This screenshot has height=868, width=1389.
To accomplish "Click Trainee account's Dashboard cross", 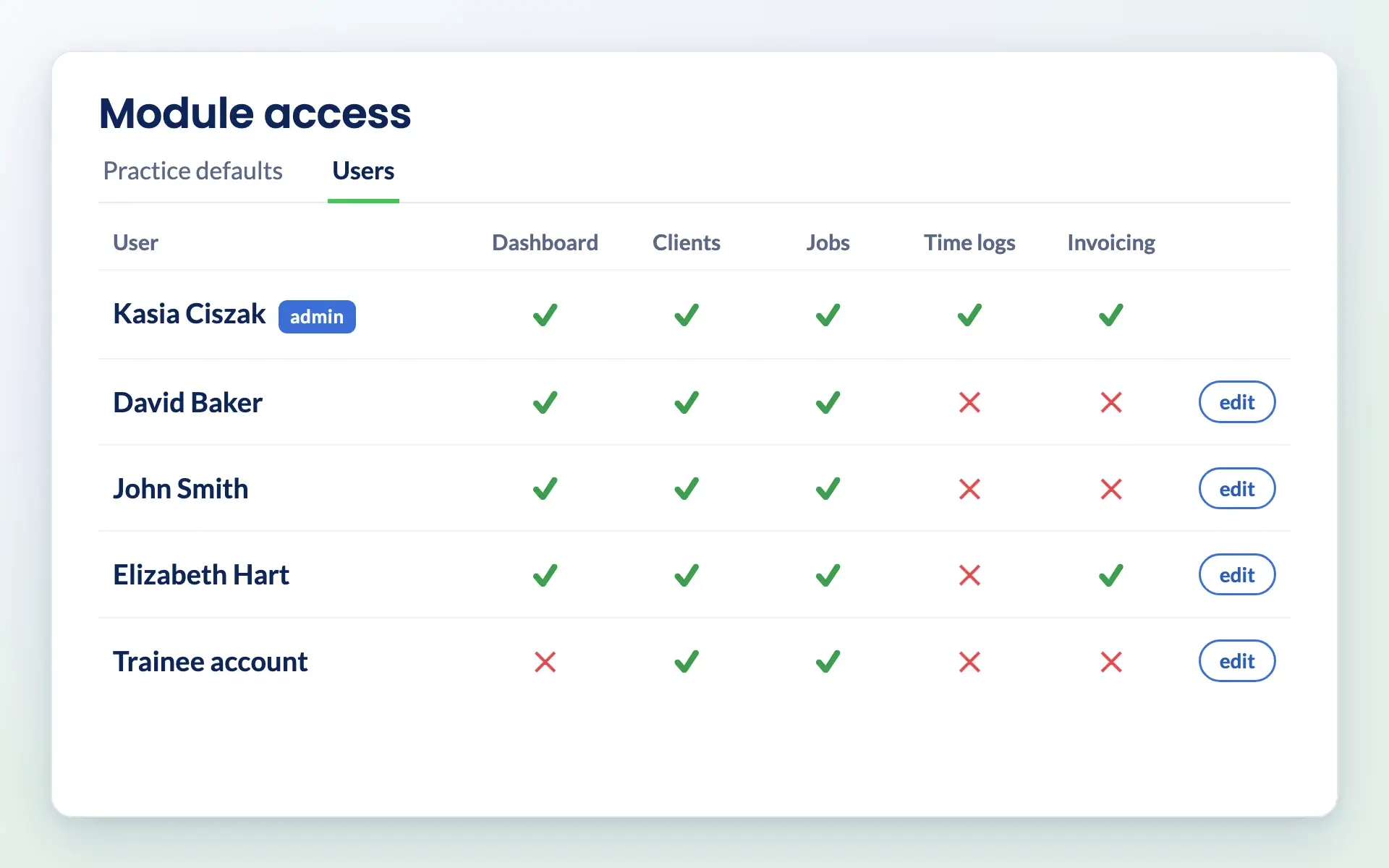I will click(x=545, y=662).
